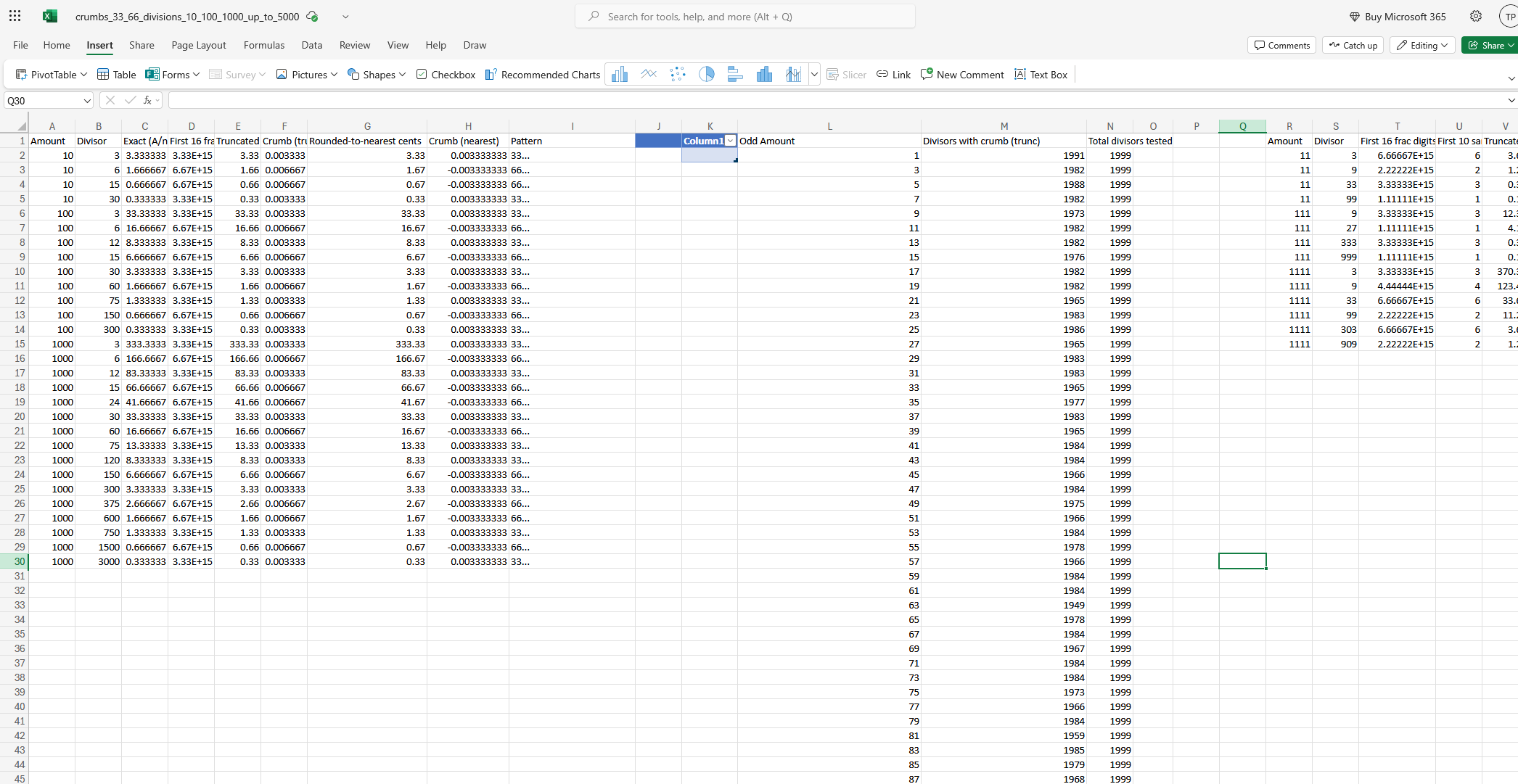Image resolution: width=1518 pixels, height=784 pixels.
Task: Switch to the View tab
Action: click(398, 45)
